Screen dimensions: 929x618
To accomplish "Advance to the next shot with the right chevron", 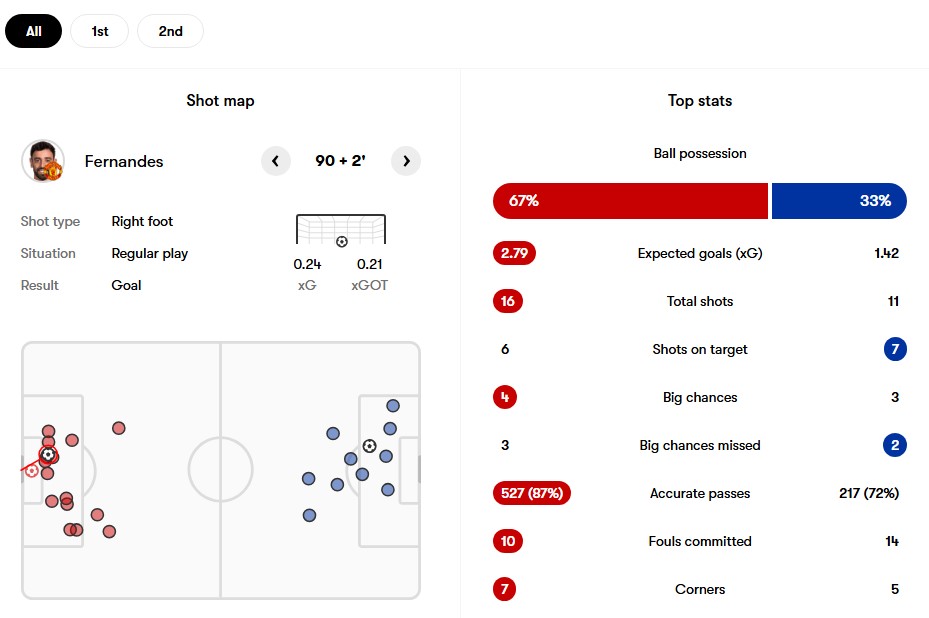I will point(406,161).
